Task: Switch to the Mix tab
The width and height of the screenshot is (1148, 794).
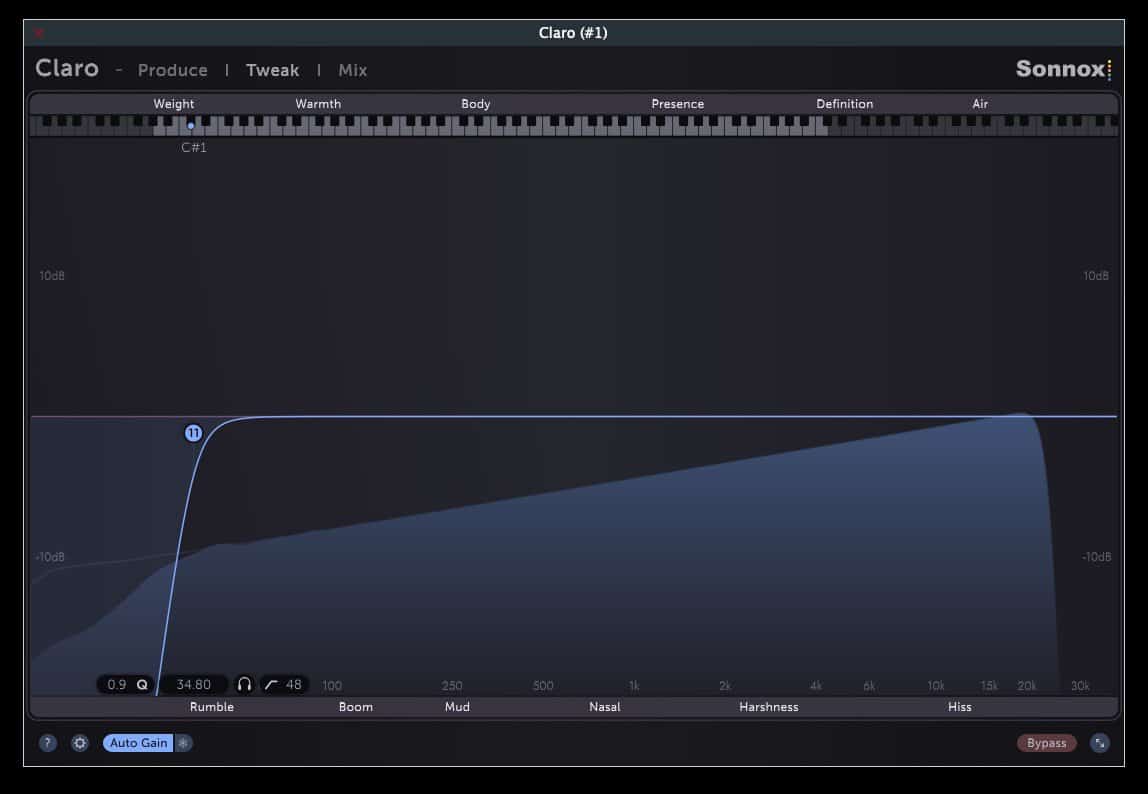Action: [x=351, y=70]
